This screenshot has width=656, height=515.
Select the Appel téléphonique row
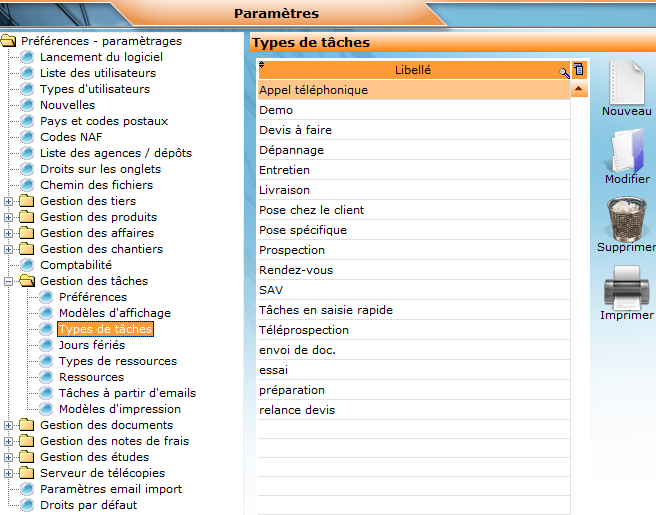click(x=414, y=90)
